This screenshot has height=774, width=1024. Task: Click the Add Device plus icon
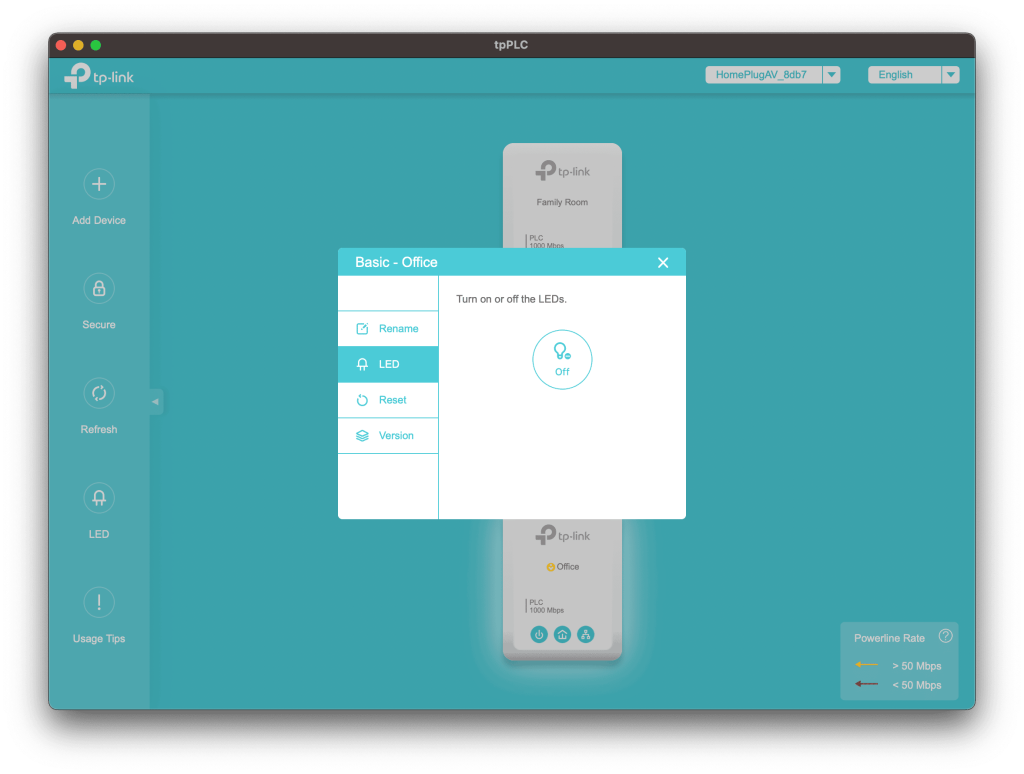(99, 184)
